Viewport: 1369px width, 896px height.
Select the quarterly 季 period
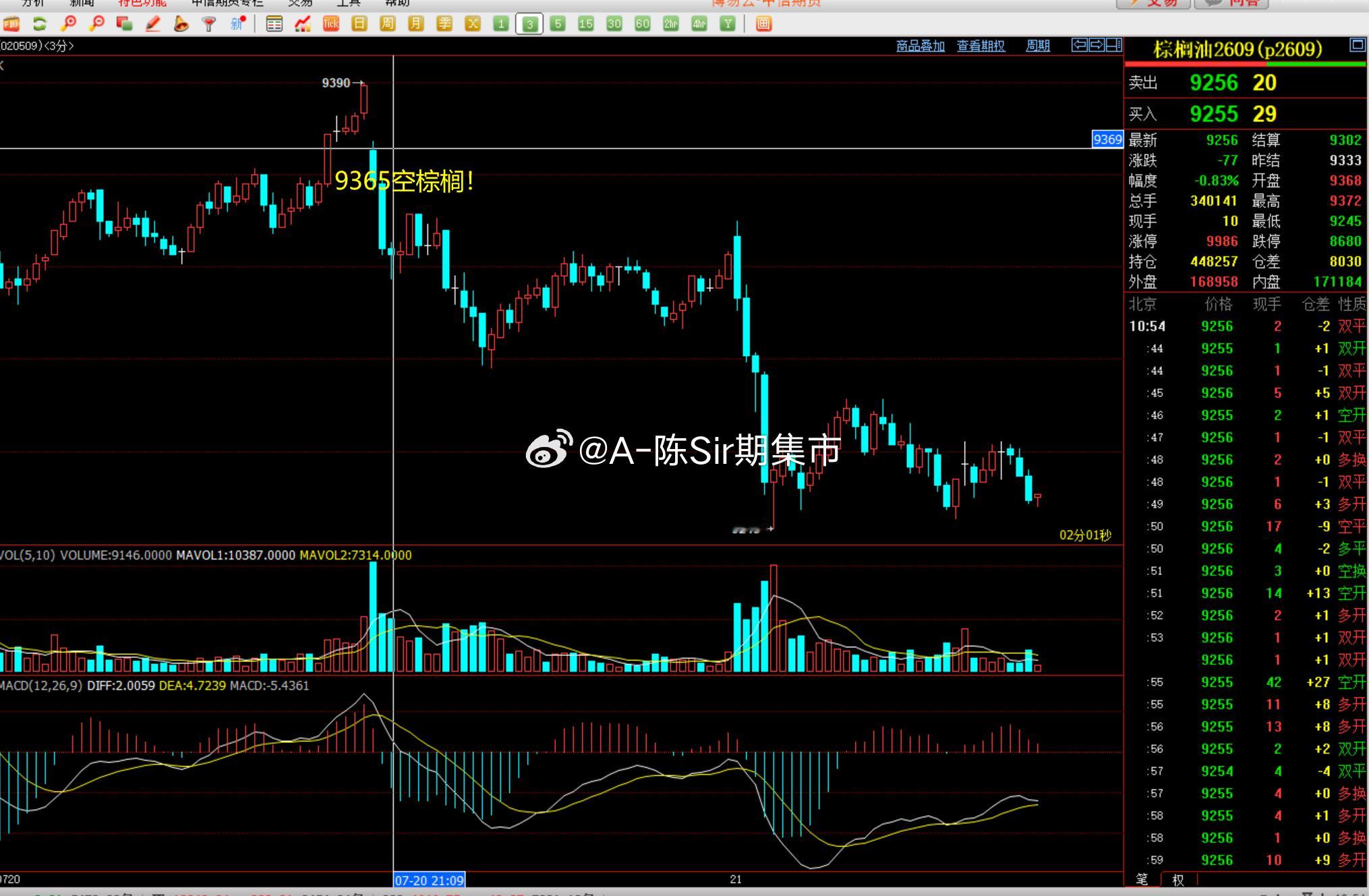click(x=444, y=24)
